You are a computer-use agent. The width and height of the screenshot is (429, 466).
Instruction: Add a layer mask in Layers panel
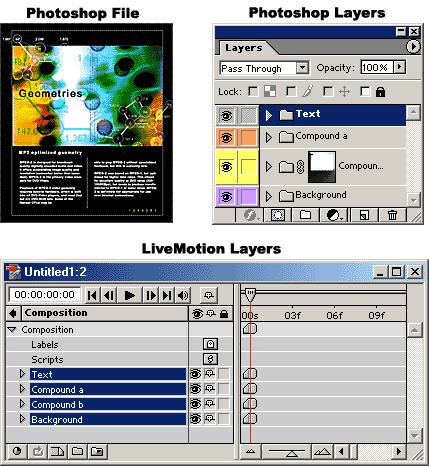(278, 216)
